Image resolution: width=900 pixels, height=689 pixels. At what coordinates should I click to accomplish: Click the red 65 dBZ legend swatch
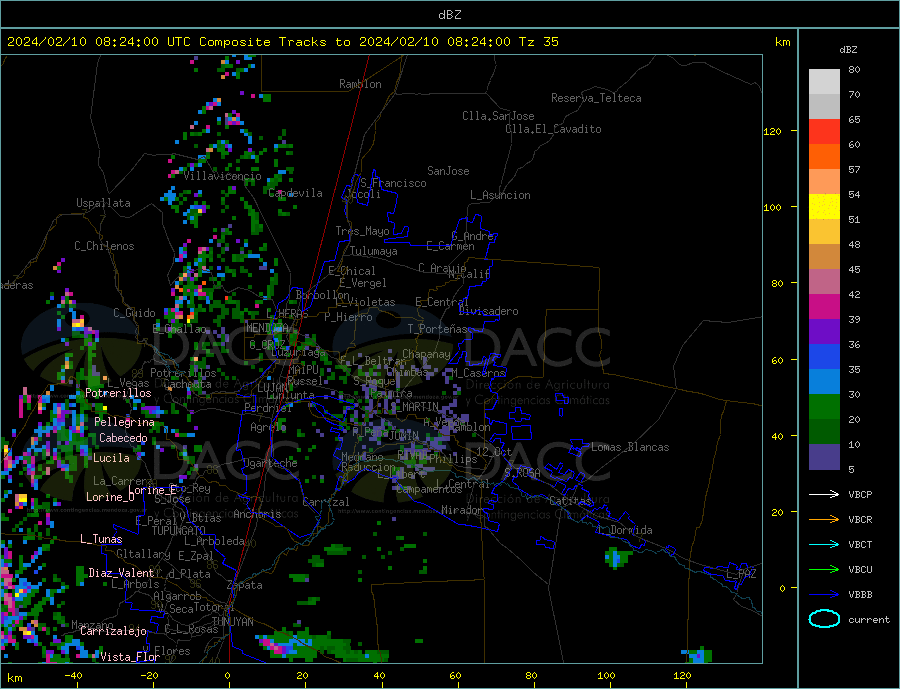click(824, 131)
